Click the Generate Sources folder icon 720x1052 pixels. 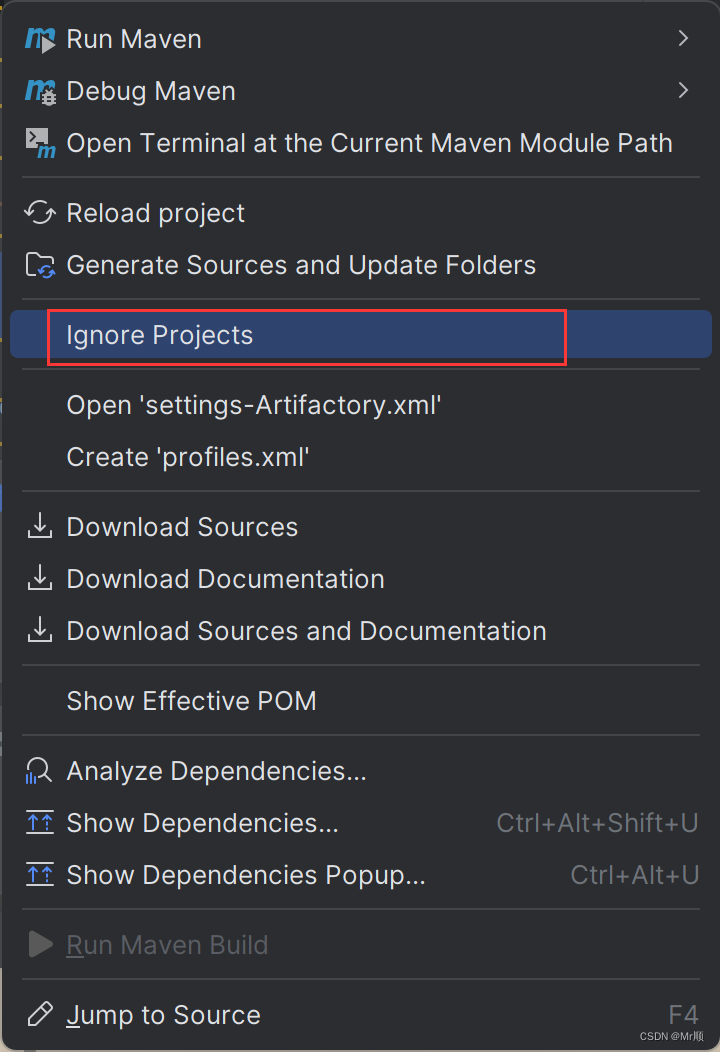point(38,264)
